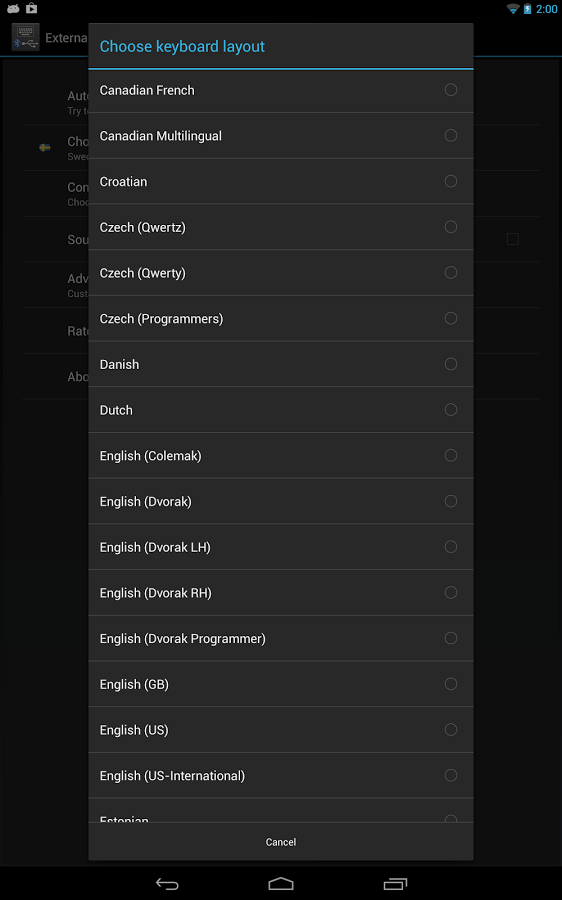
Task: Pick the English (Colemak) layout
Action: click(281, 456)
